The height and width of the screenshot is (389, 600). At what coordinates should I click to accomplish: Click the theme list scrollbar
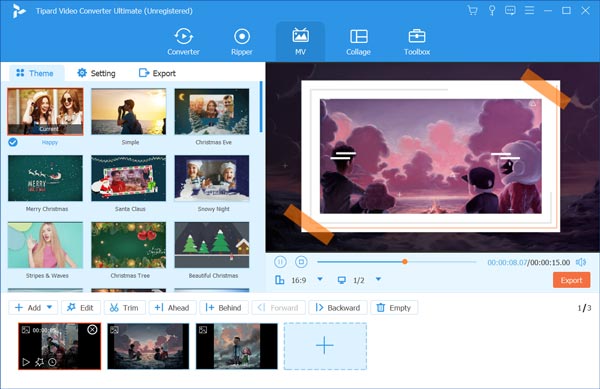[x=261, y=106]
